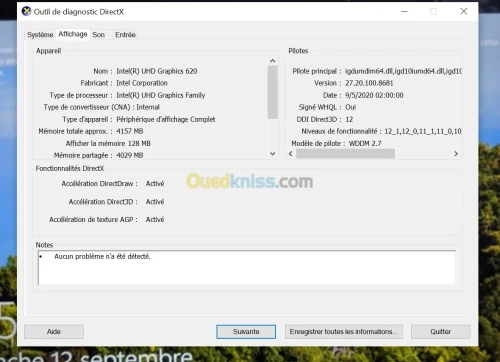500x362 pixels.
Task: Click the Signé WHQL value Oui
Action: click(350, 107)
